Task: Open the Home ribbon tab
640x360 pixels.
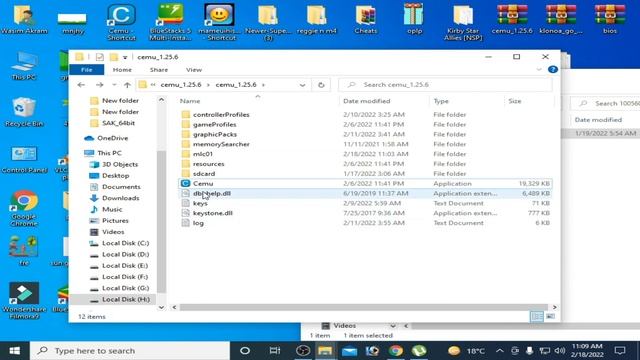Action: [122, 70]
